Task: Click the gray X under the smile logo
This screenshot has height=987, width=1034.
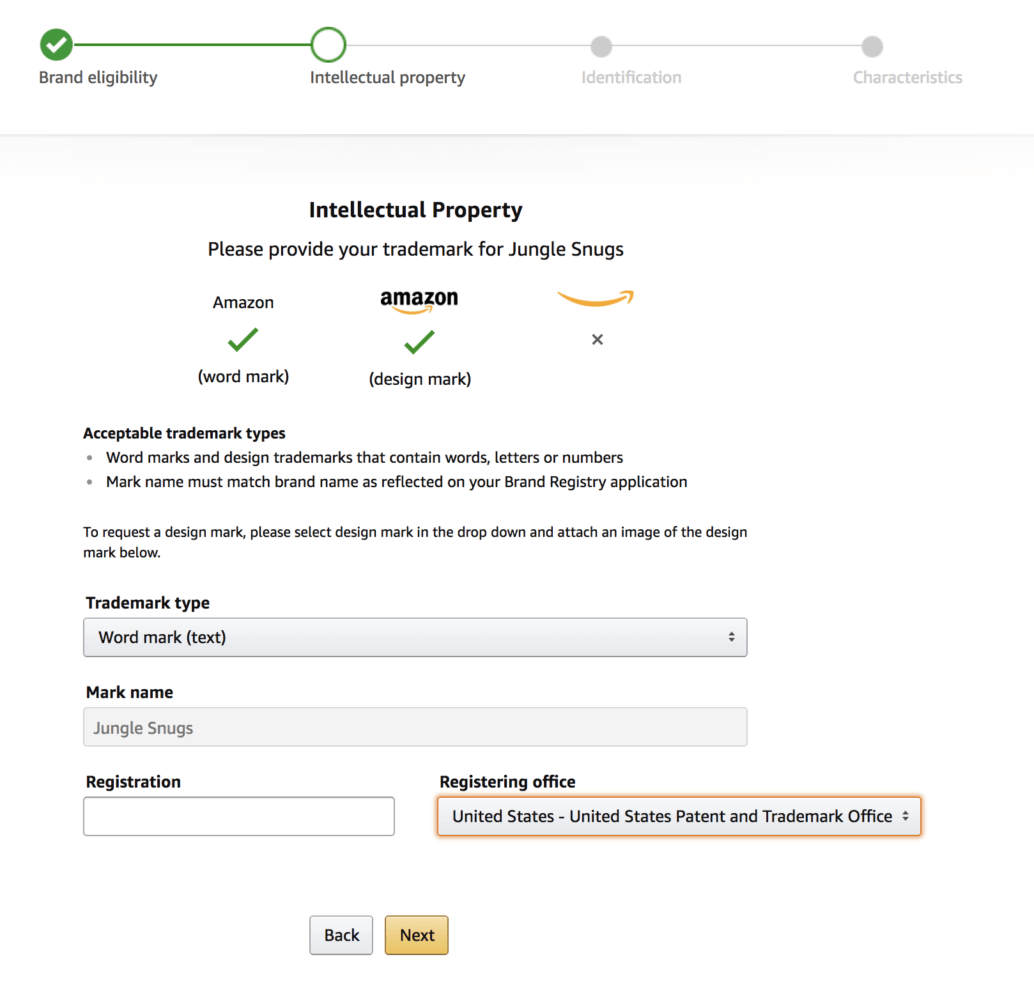Action: (x=596, y=339)
